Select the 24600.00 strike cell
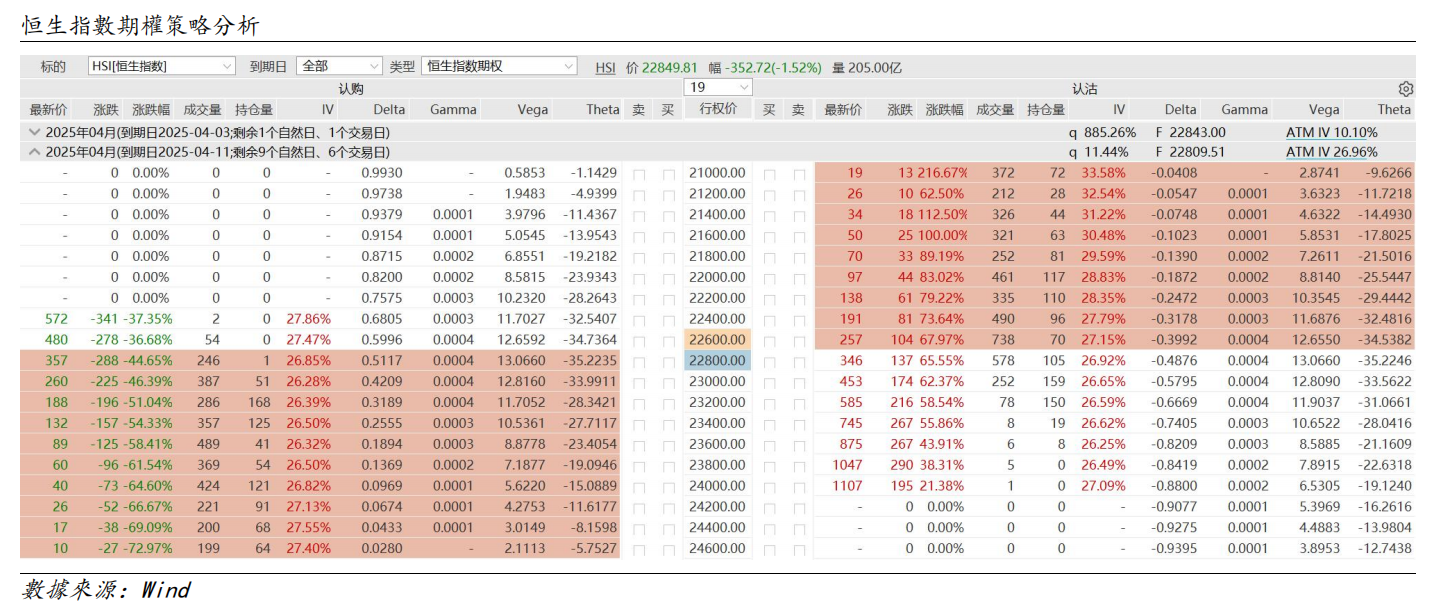This screenshot has width=1433, height=615. [x=717, y=548]
